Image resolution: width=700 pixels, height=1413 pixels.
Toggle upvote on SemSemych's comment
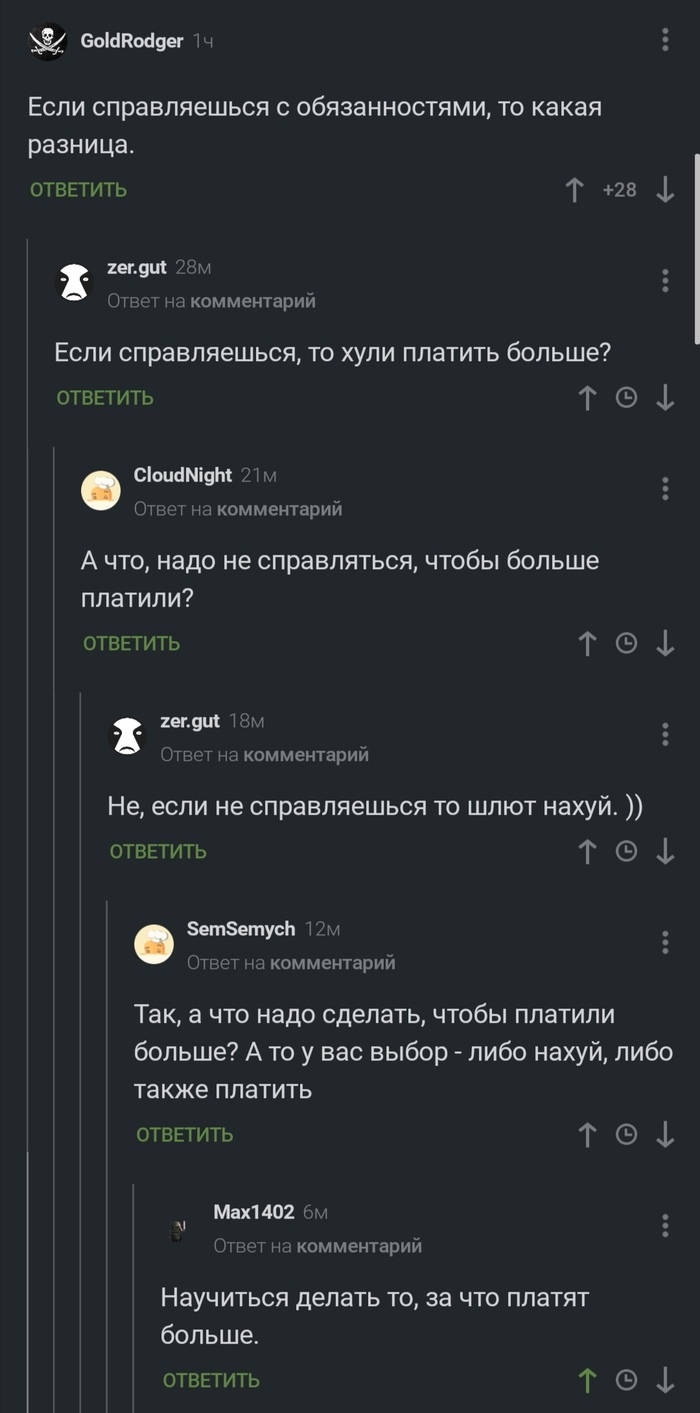pos(587,1136)
